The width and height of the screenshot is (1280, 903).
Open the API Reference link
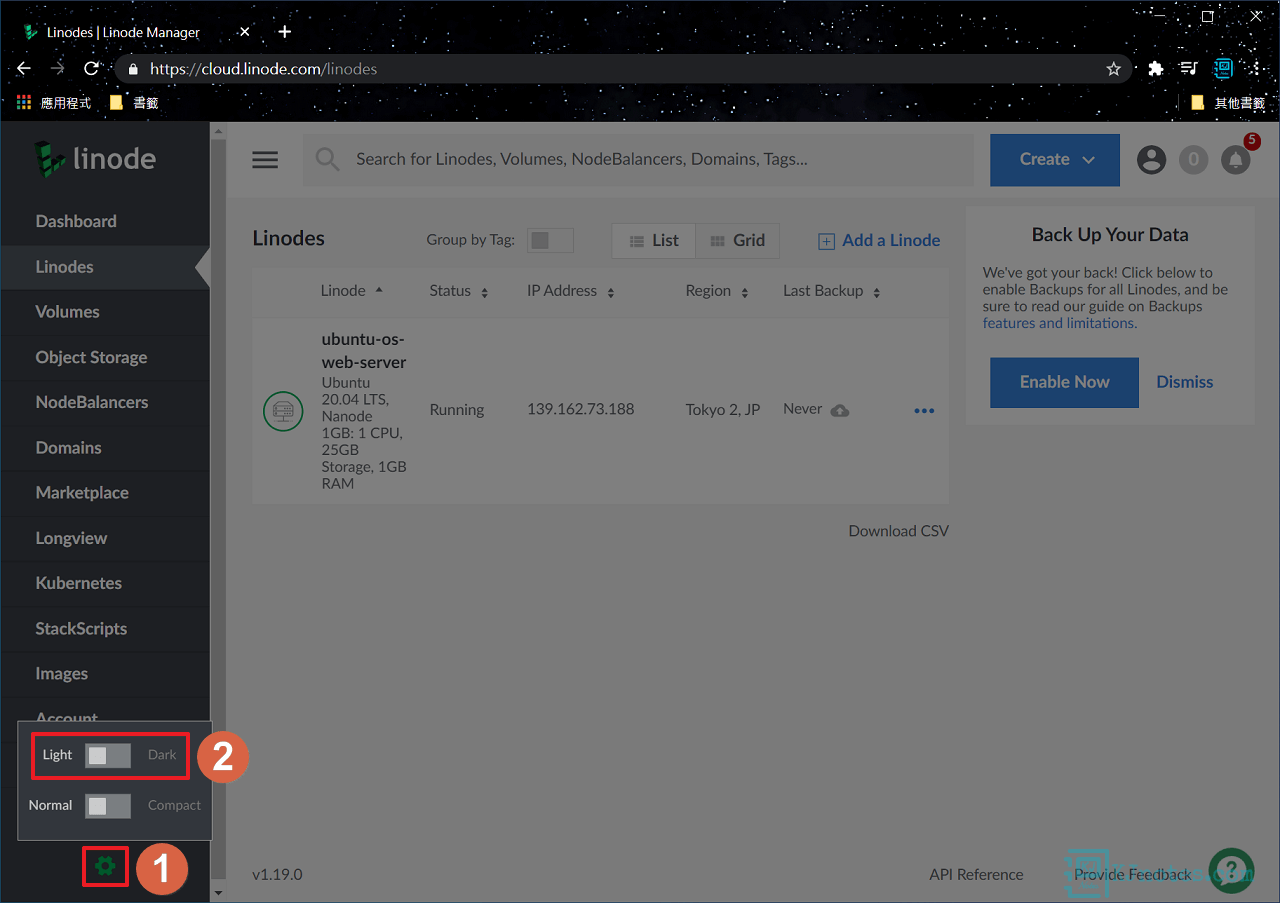[x=976, y=874]
